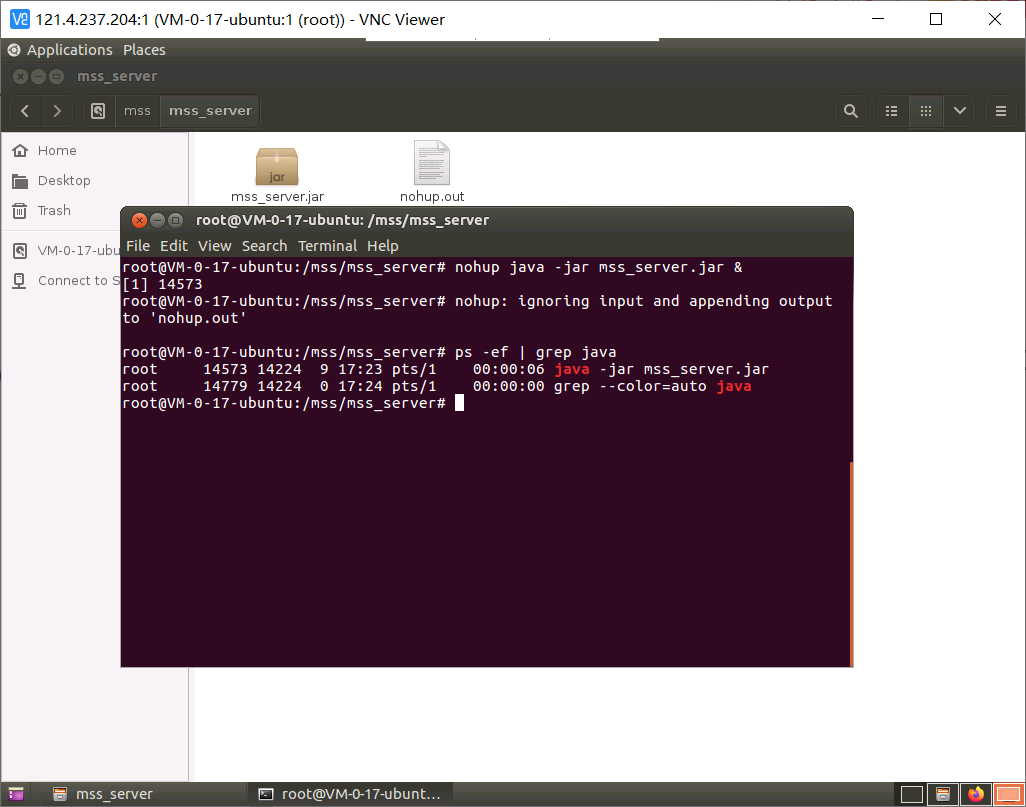Open the mss path bar segment
This screenshot has width=1026, height=807.
coord(137,111)
